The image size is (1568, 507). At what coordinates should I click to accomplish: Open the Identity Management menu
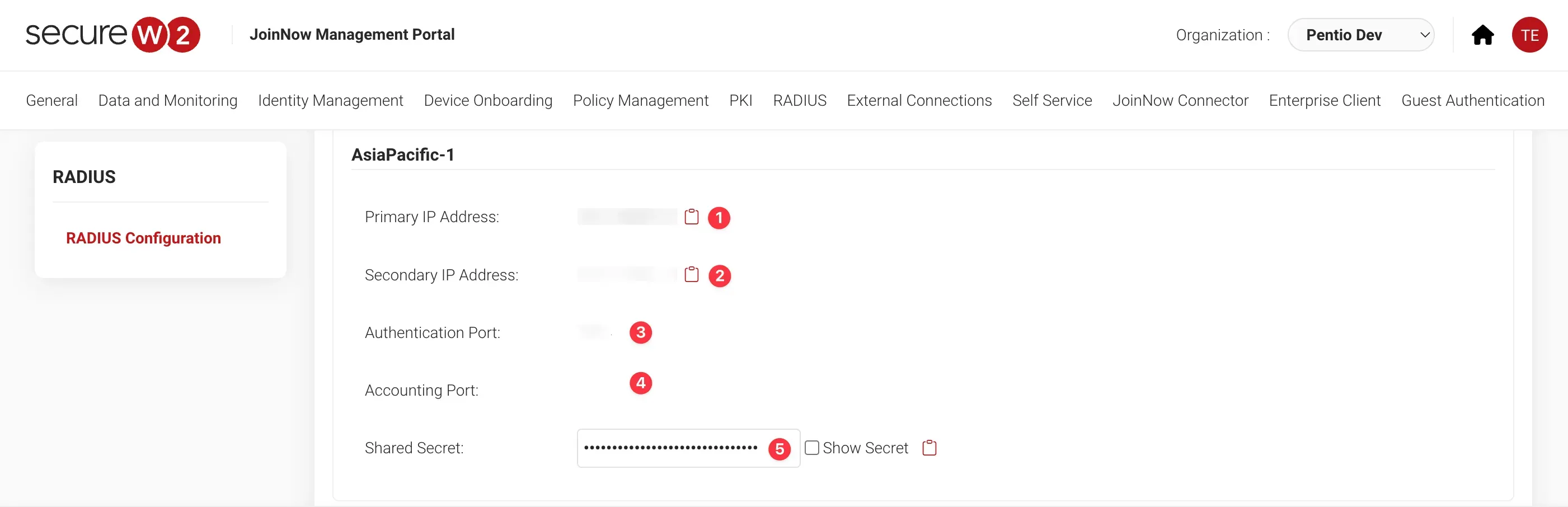(331, 100)
